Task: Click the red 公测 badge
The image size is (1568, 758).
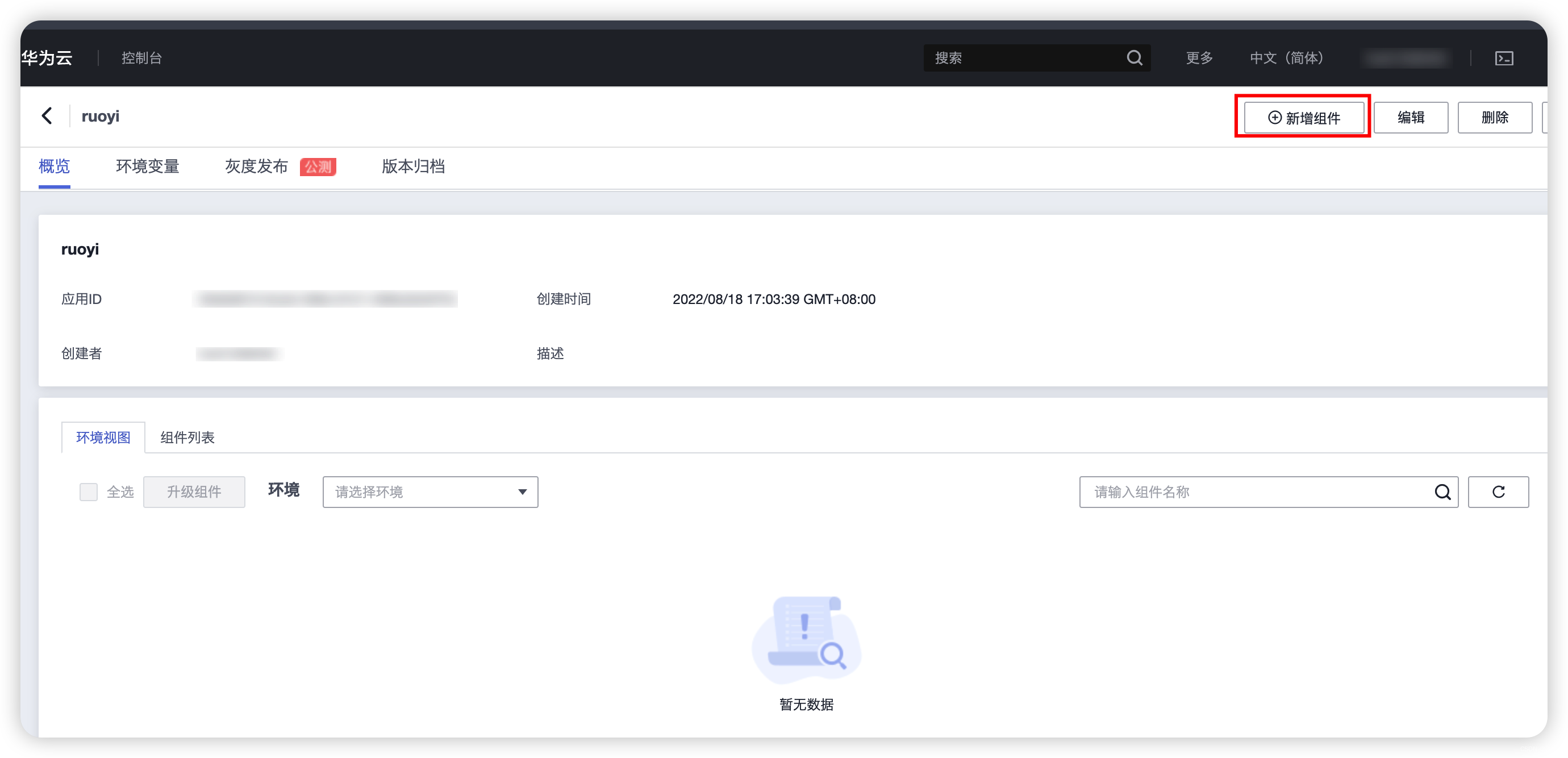Action: (318, 167)
